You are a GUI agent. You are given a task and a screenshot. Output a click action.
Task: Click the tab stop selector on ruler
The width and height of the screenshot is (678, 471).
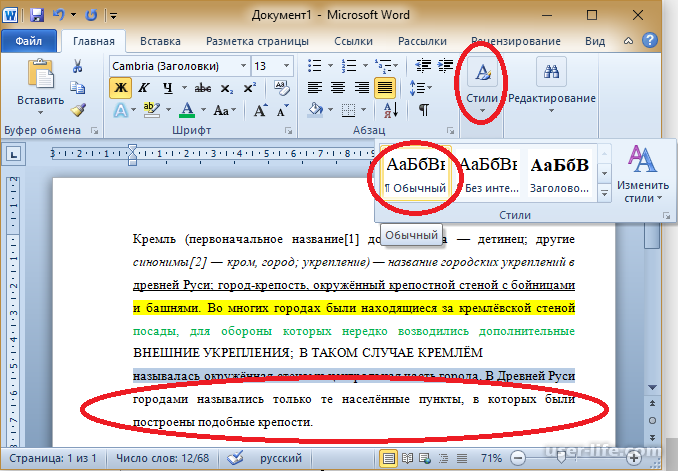pyautogui.click(x=14, y=154)
